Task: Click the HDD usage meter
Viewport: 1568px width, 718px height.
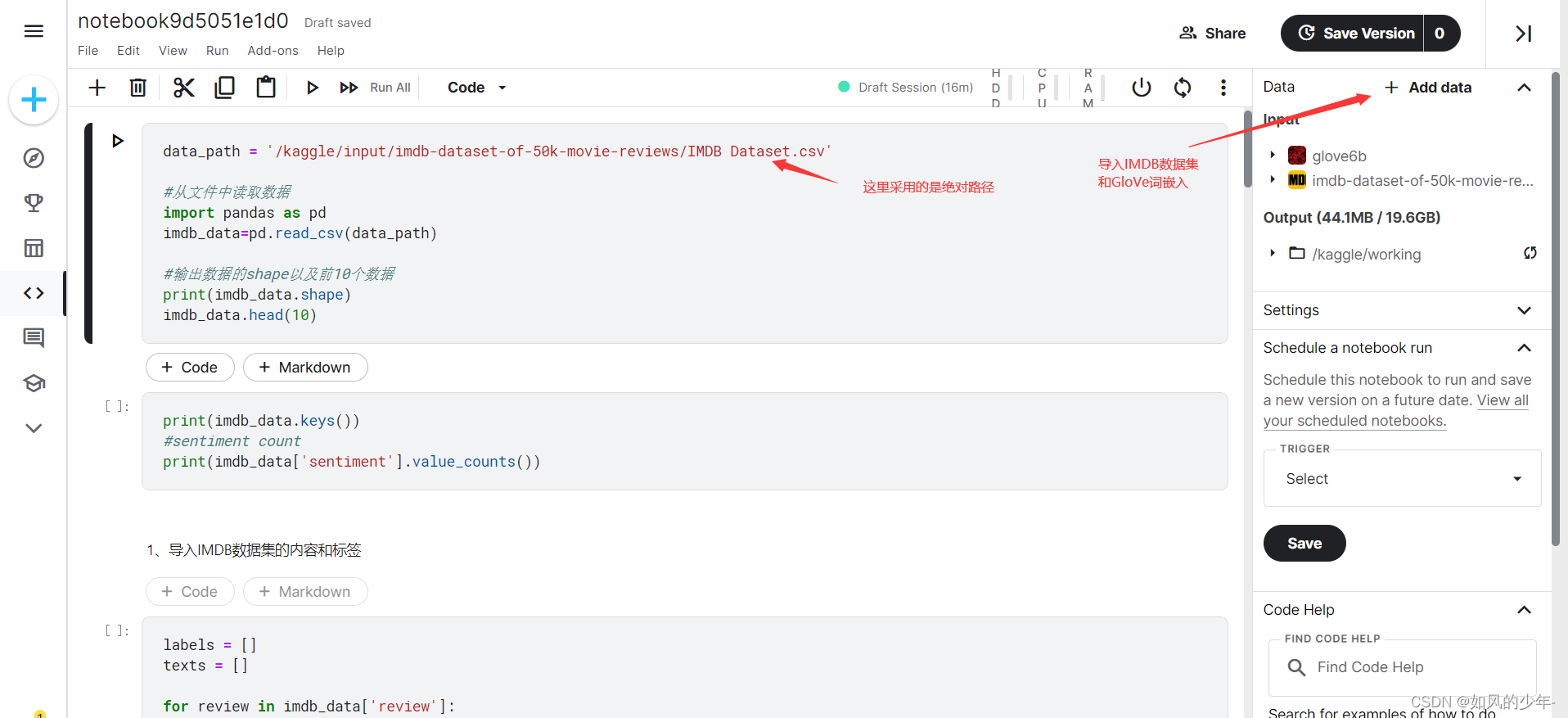Action: [x=1001, y=88]
